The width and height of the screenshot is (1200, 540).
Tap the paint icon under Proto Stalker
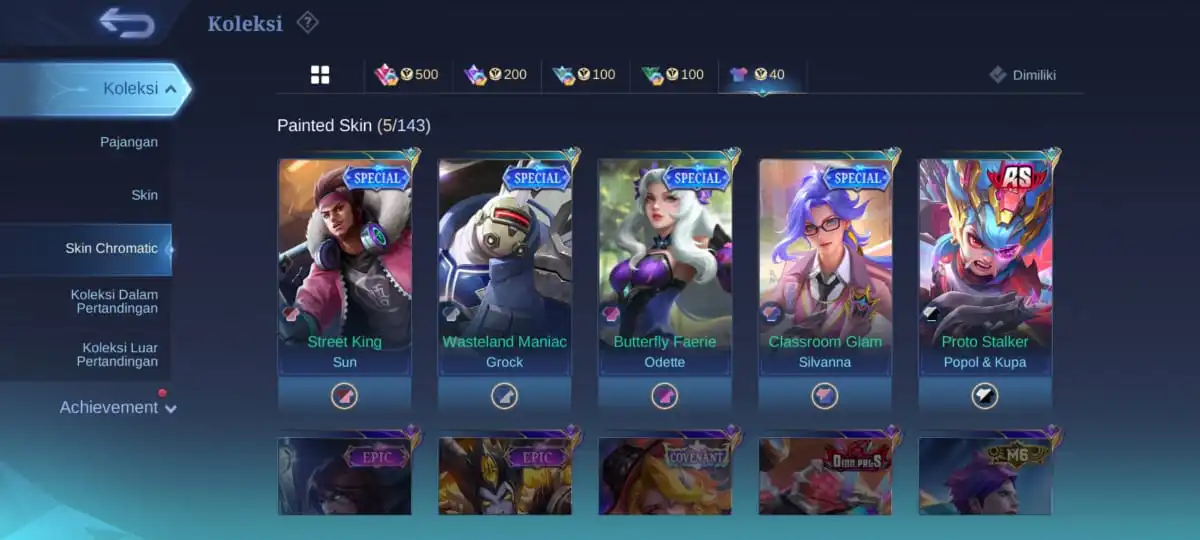985,396
